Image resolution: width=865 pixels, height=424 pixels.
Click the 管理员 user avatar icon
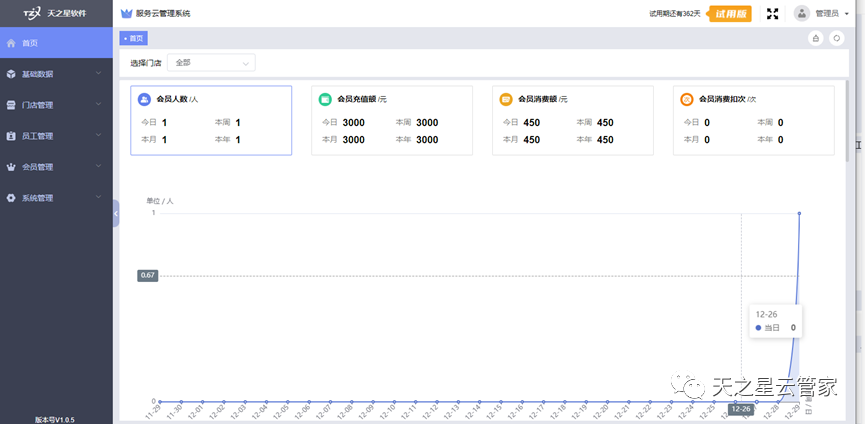802,13
